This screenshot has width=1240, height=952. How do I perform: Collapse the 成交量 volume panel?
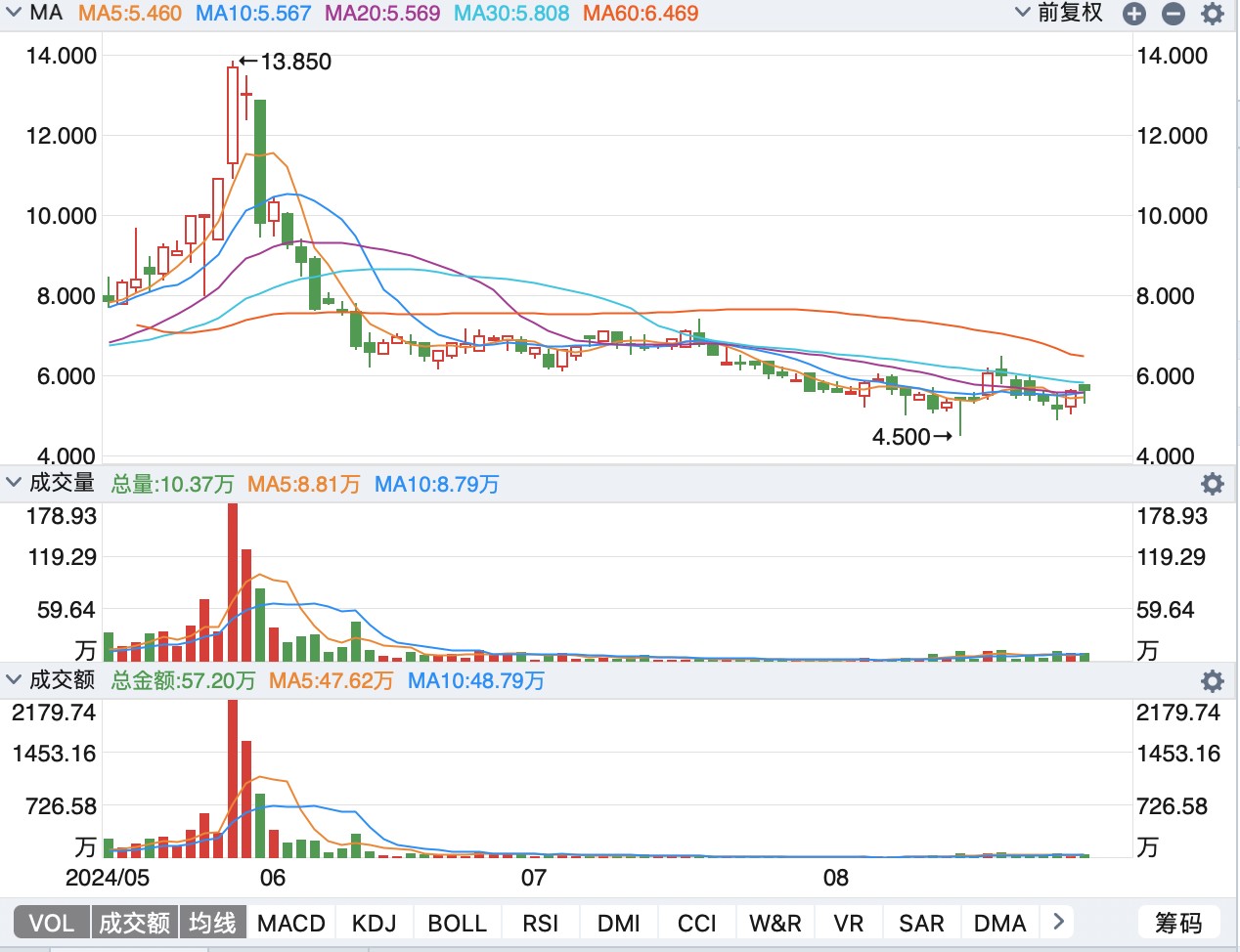point(14,483)
